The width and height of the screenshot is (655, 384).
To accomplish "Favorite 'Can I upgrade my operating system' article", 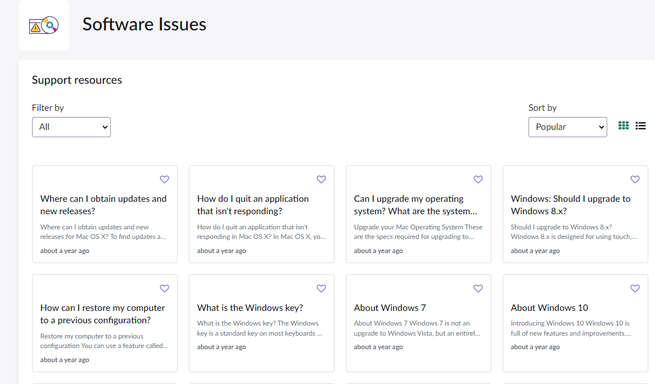I will [x=478, y=179].
